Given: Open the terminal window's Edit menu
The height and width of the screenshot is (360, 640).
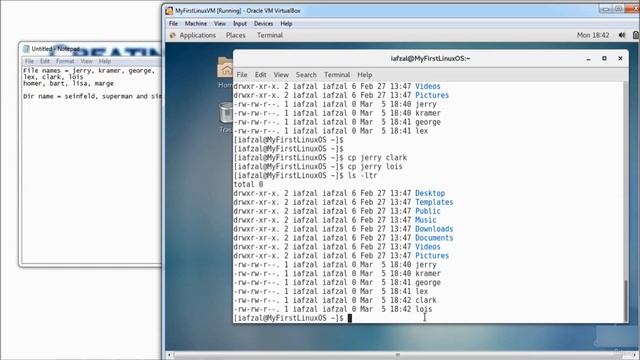Looking at the screenshot, I should pyautogui.click(x=260, y=75).
